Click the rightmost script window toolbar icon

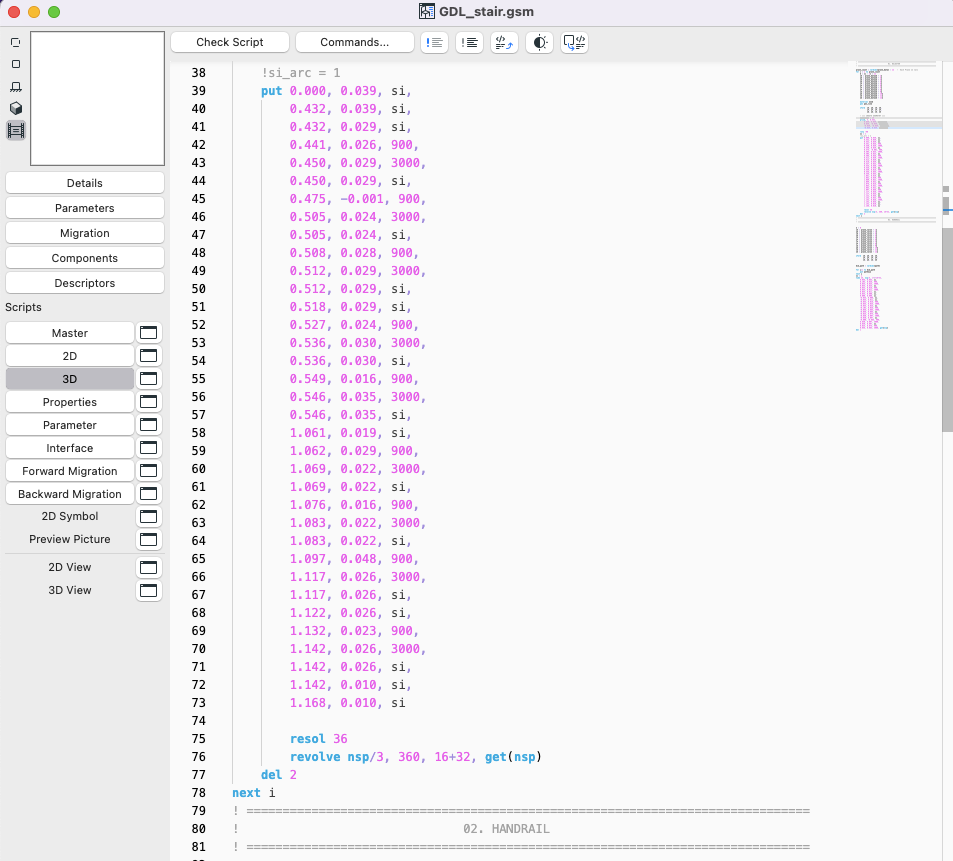pyautogui.click(x=575, y=42)
